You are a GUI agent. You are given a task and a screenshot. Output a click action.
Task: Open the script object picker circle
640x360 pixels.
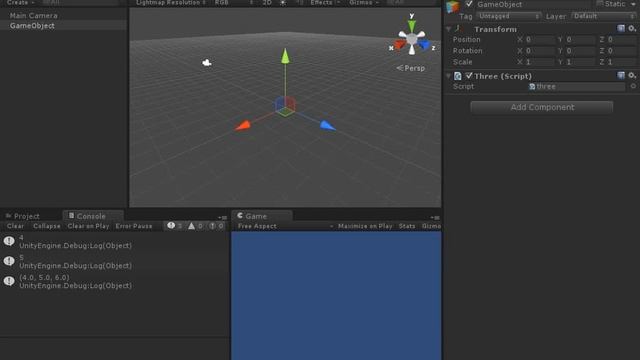coord(633,87)
